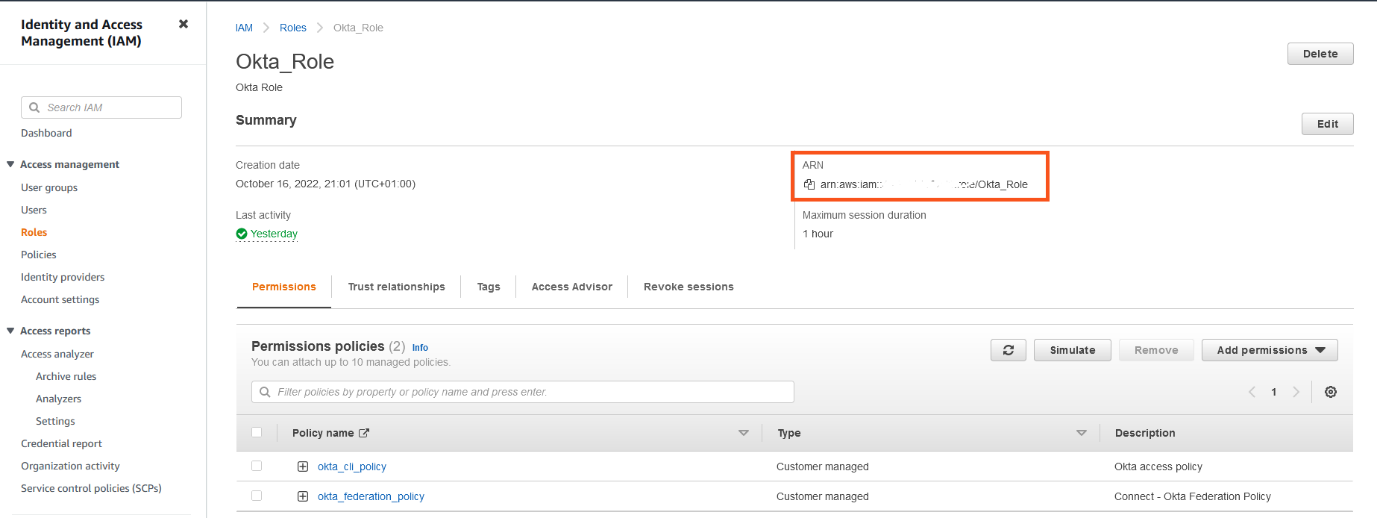Screen dimensions: 1377x518
Task: Select all policies header checkbox
Action: pyautogui.click(x=257, y=433)
